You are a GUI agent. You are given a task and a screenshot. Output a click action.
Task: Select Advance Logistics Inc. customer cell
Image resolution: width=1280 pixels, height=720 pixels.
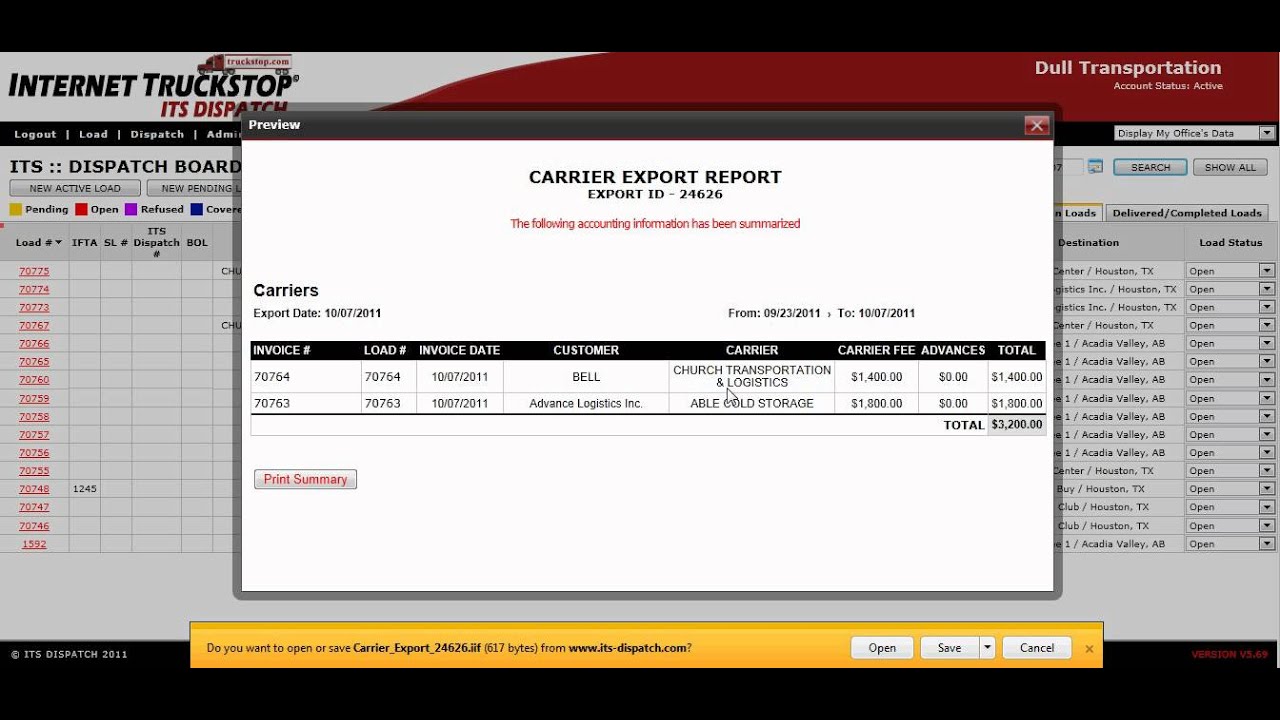[x=586, y=404]
